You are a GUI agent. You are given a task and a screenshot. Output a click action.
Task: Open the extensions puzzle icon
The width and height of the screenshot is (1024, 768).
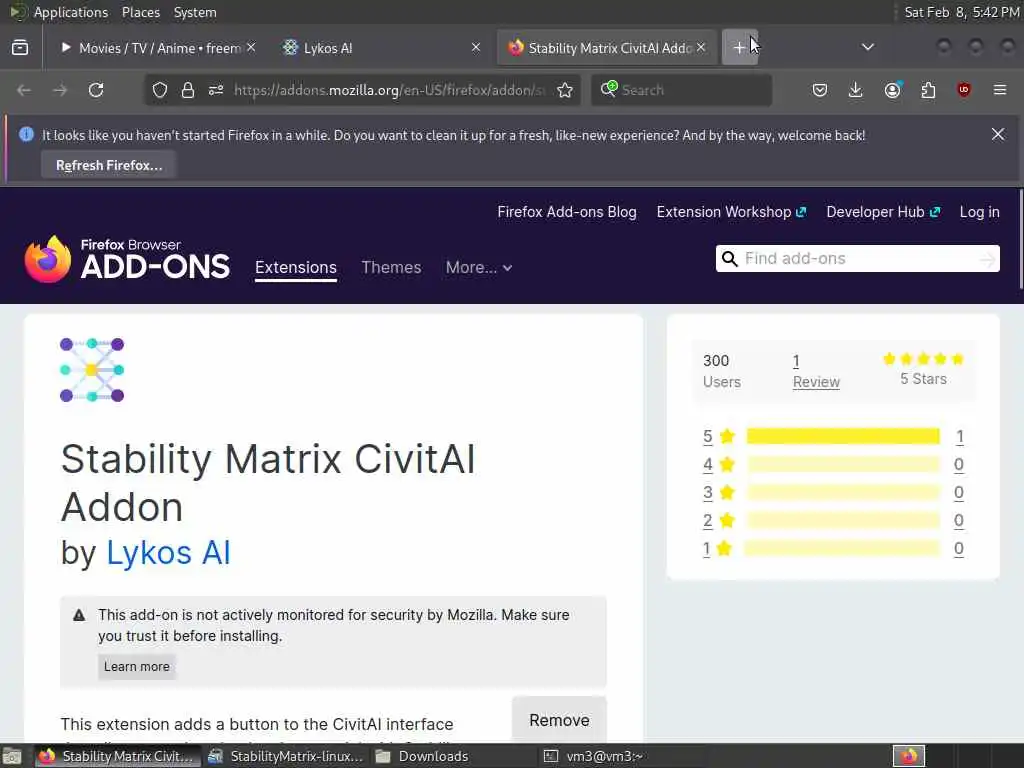(x=928, y=90)
